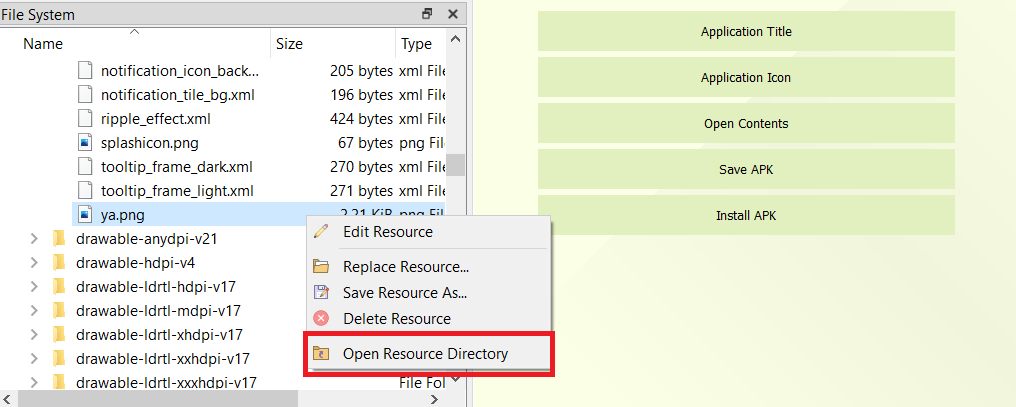
Task: Expand the drawable-hdpi-v4 folder
Action: [x=34, y=263]
